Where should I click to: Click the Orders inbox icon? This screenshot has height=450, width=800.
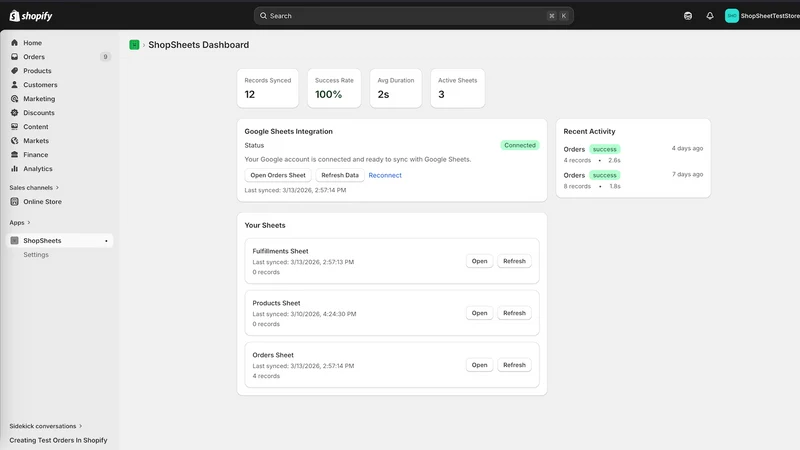pos(14,57)
